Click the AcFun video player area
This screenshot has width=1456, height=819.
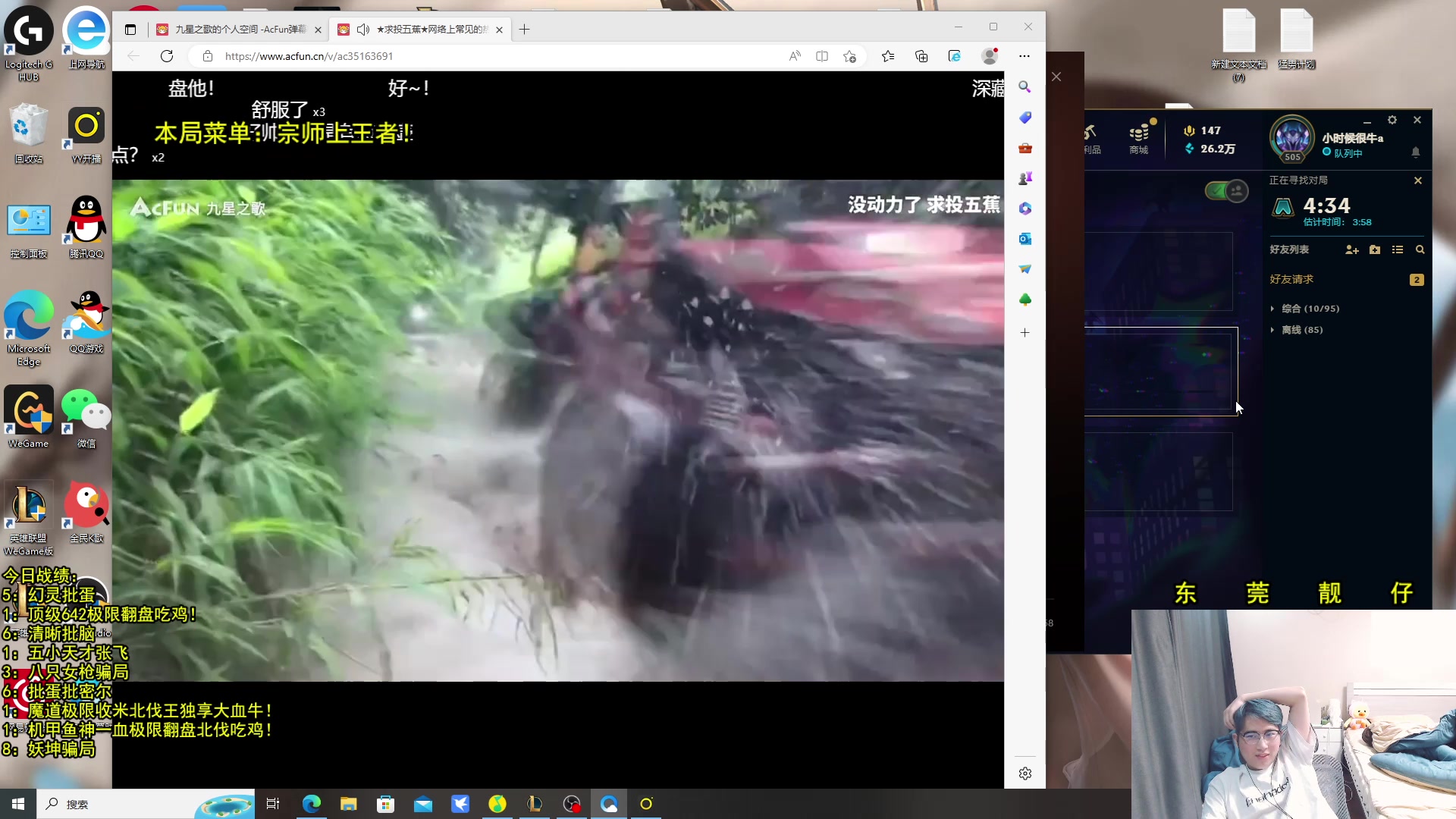pos(558,430)
